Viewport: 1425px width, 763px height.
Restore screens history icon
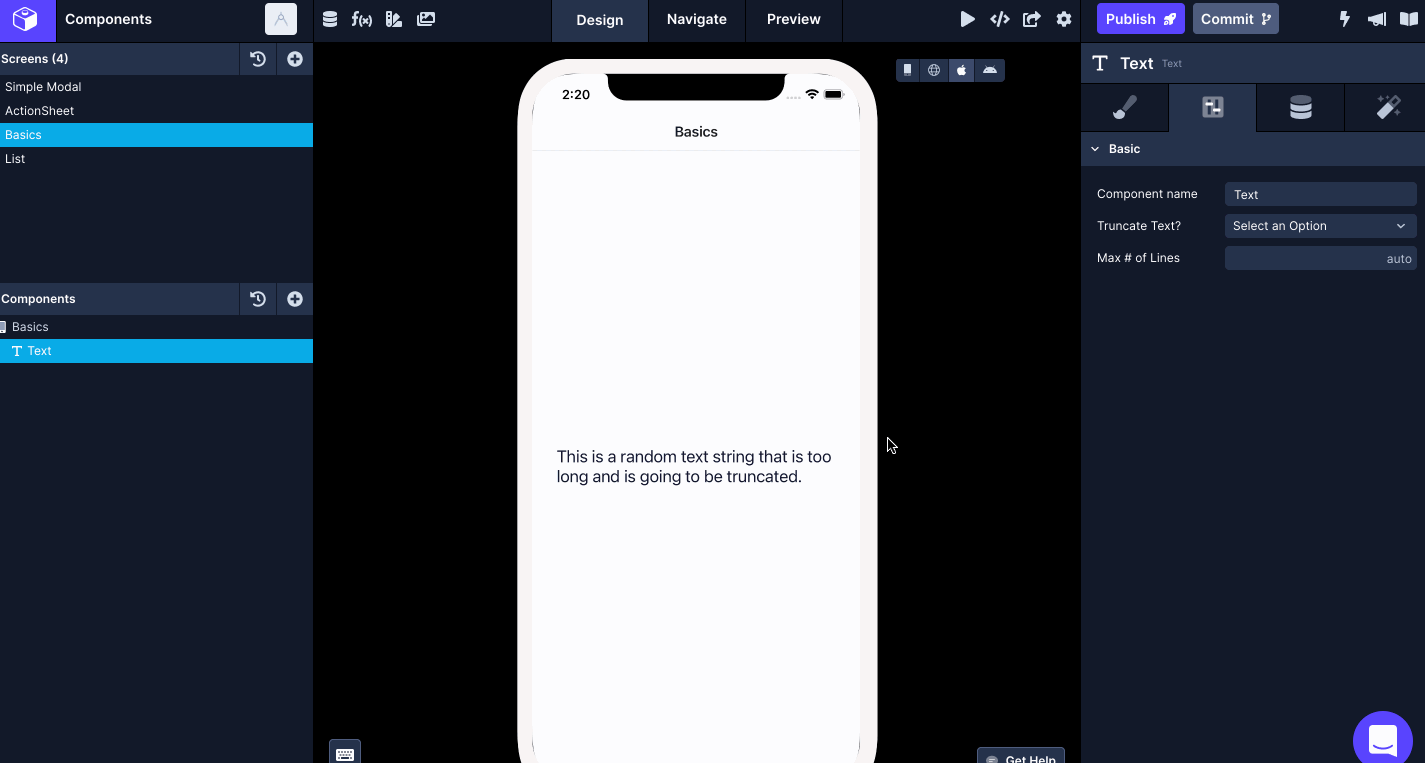point(258,59)
